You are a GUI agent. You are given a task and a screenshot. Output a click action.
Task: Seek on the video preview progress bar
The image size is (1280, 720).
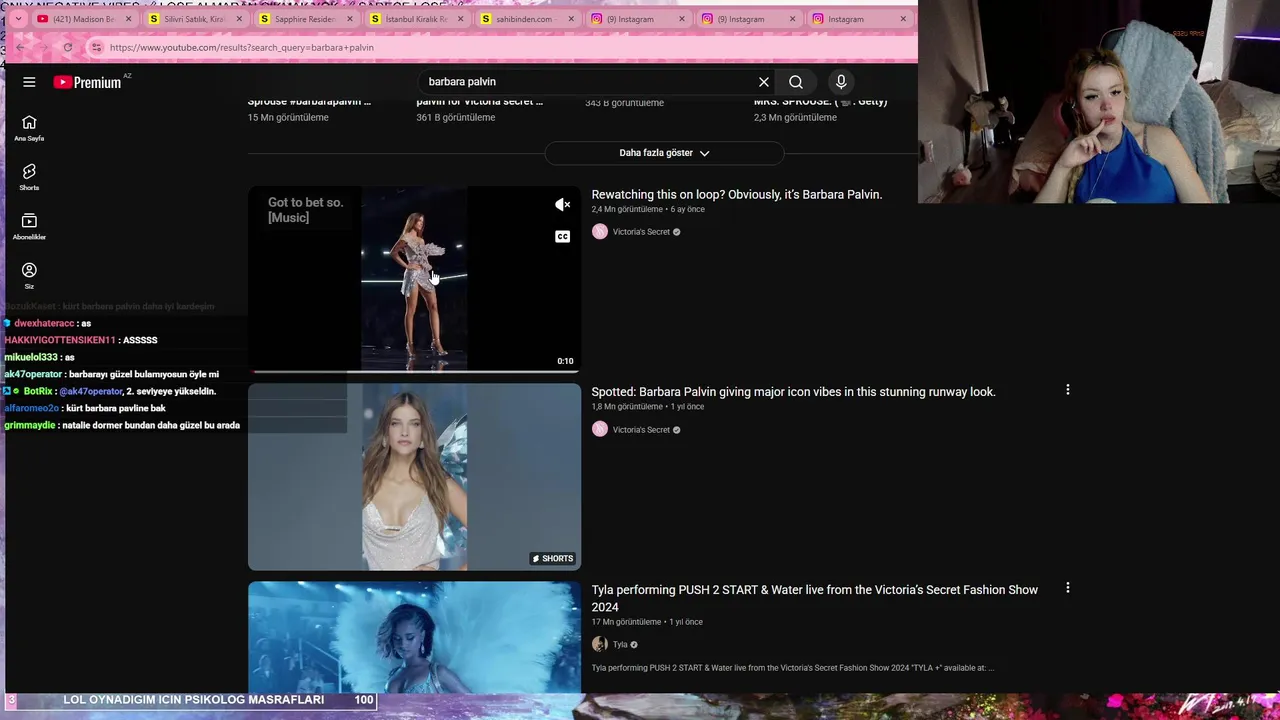[414, 371]
